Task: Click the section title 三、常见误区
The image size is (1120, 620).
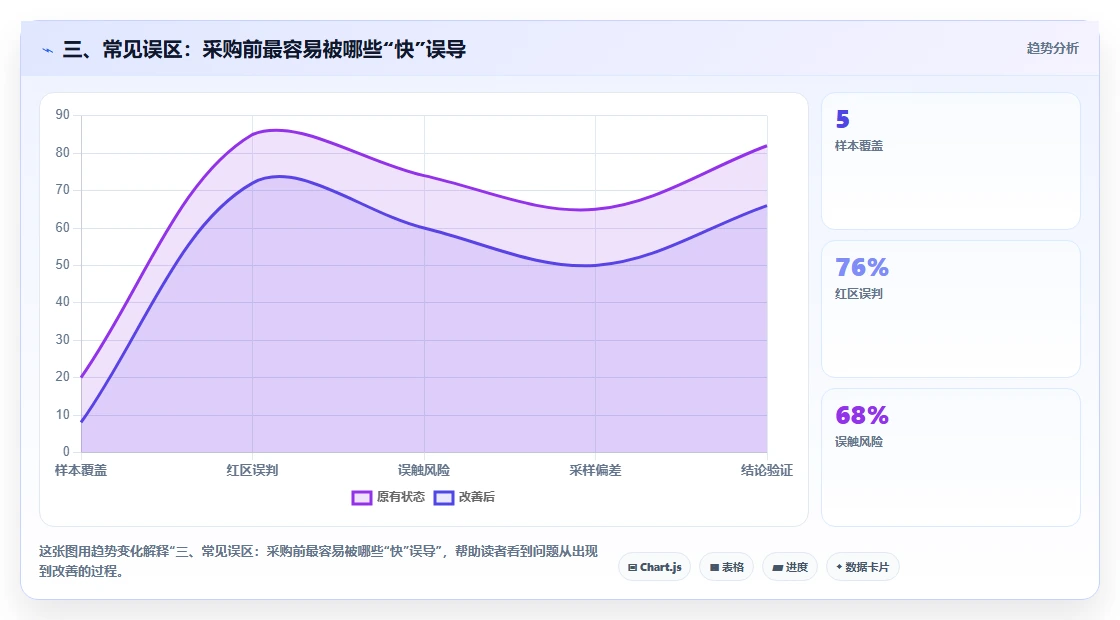Action: click(264, 49)
